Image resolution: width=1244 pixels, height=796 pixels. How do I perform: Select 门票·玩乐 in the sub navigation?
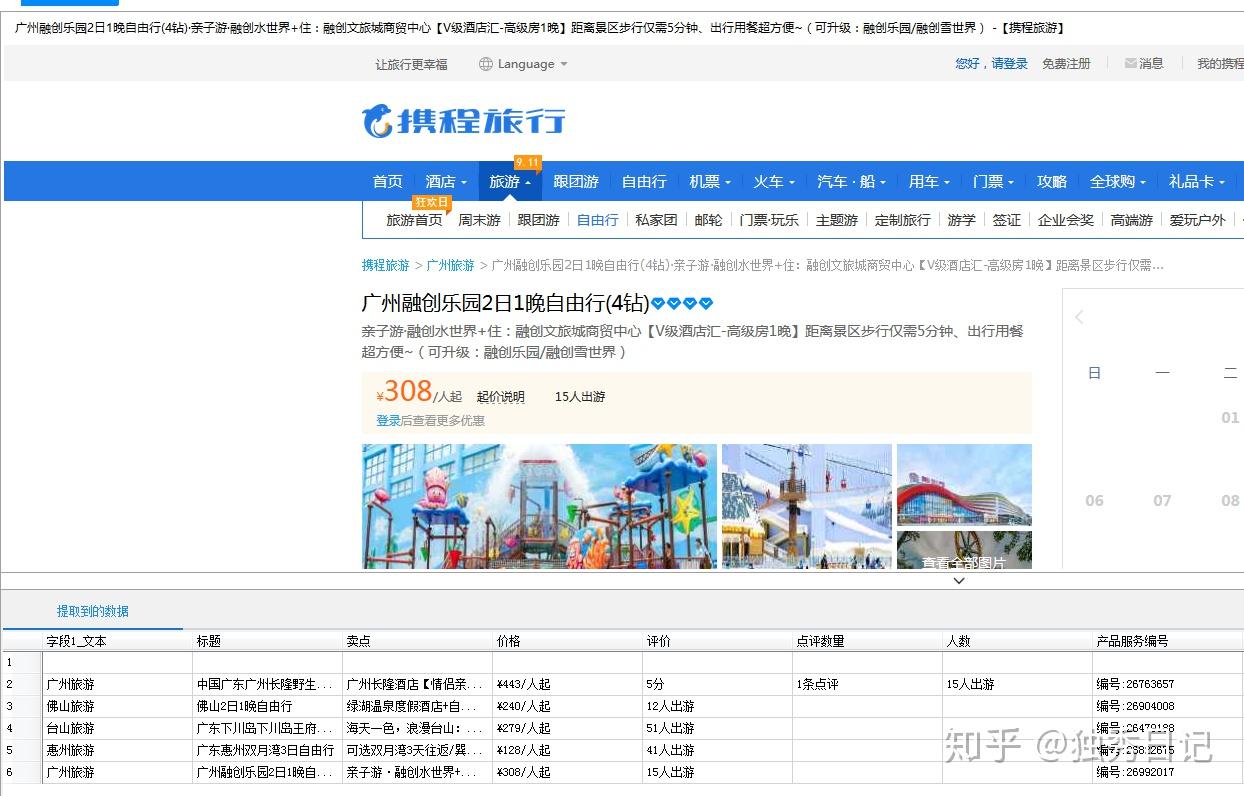(769, 220)
